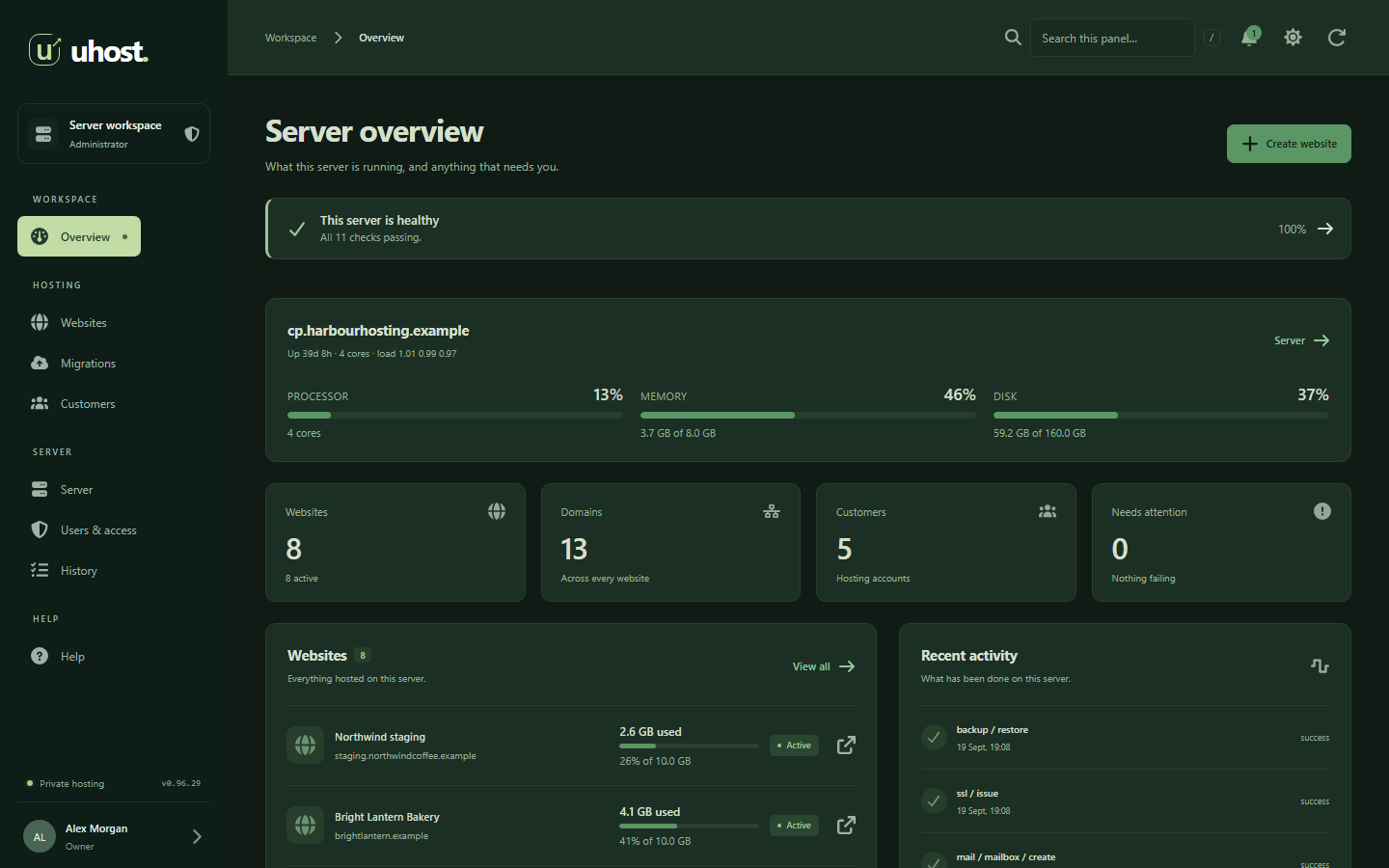Open the server healthy status banner
1389x868 pixels.
point(808,229)
